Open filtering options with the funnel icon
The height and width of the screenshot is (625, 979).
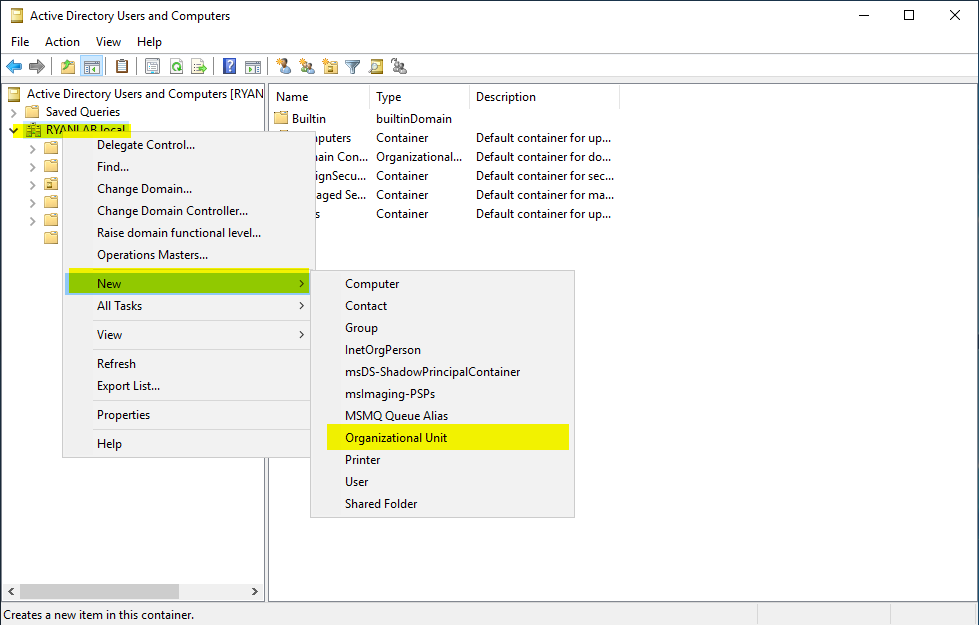tap(352, 66)
